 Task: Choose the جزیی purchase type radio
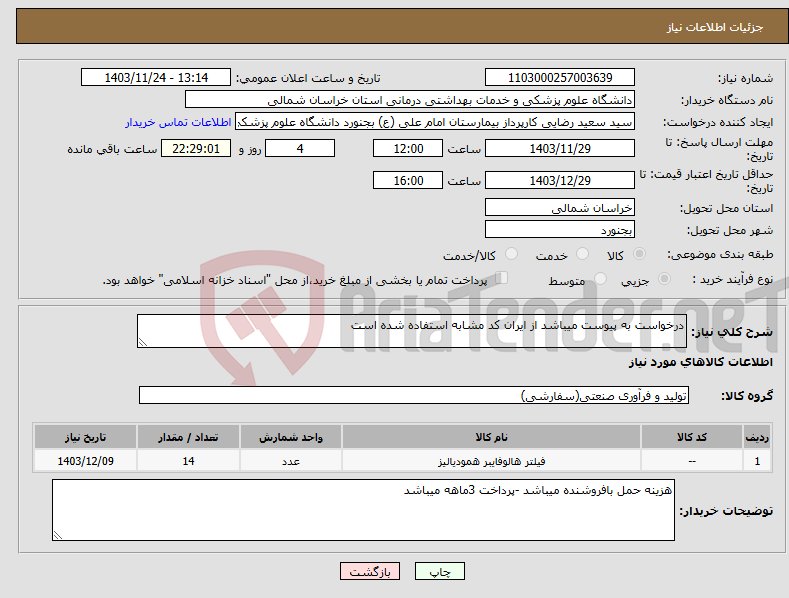click(x=664, y=278)
